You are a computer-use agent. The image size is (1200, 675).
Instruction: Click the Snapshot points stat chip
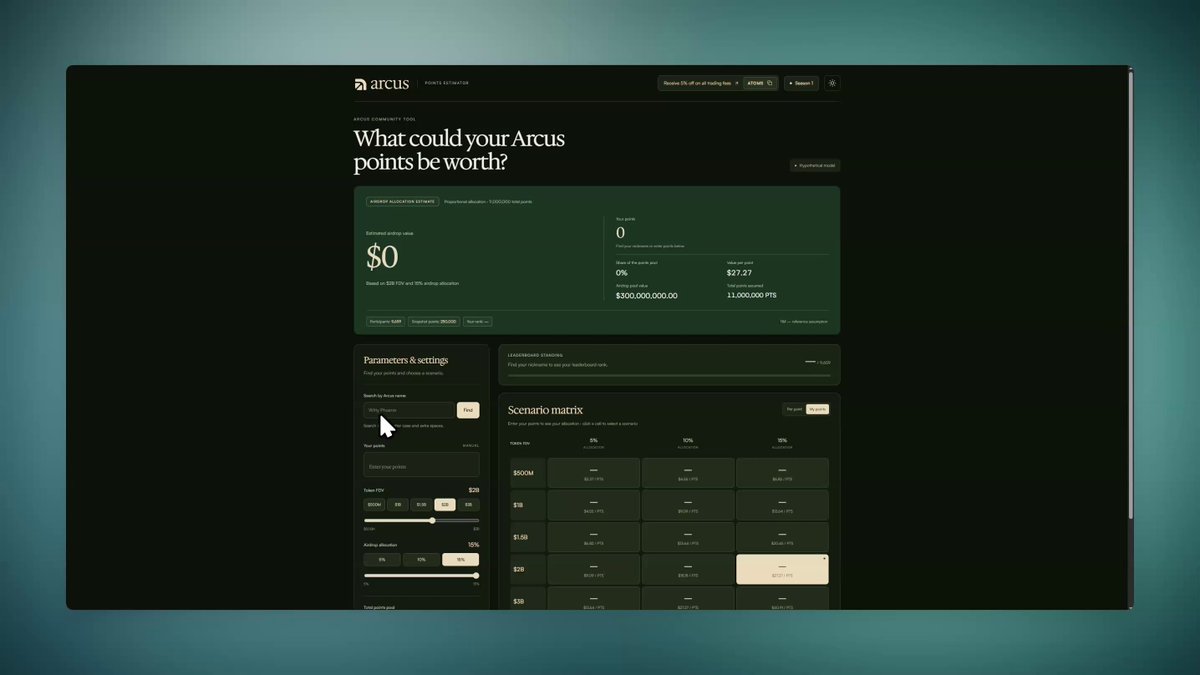coord(434,322)
